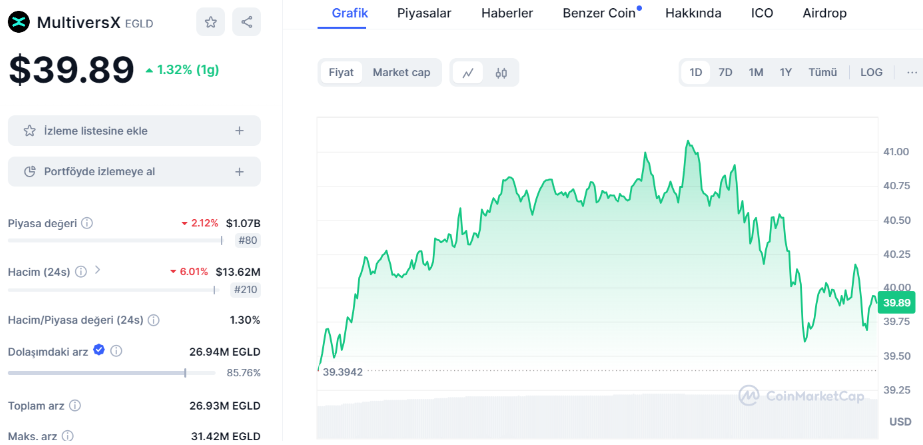Switch to candlestick chart icon
Screen dimensions: 923x445
pyautogui.click(x=501, y=72)
